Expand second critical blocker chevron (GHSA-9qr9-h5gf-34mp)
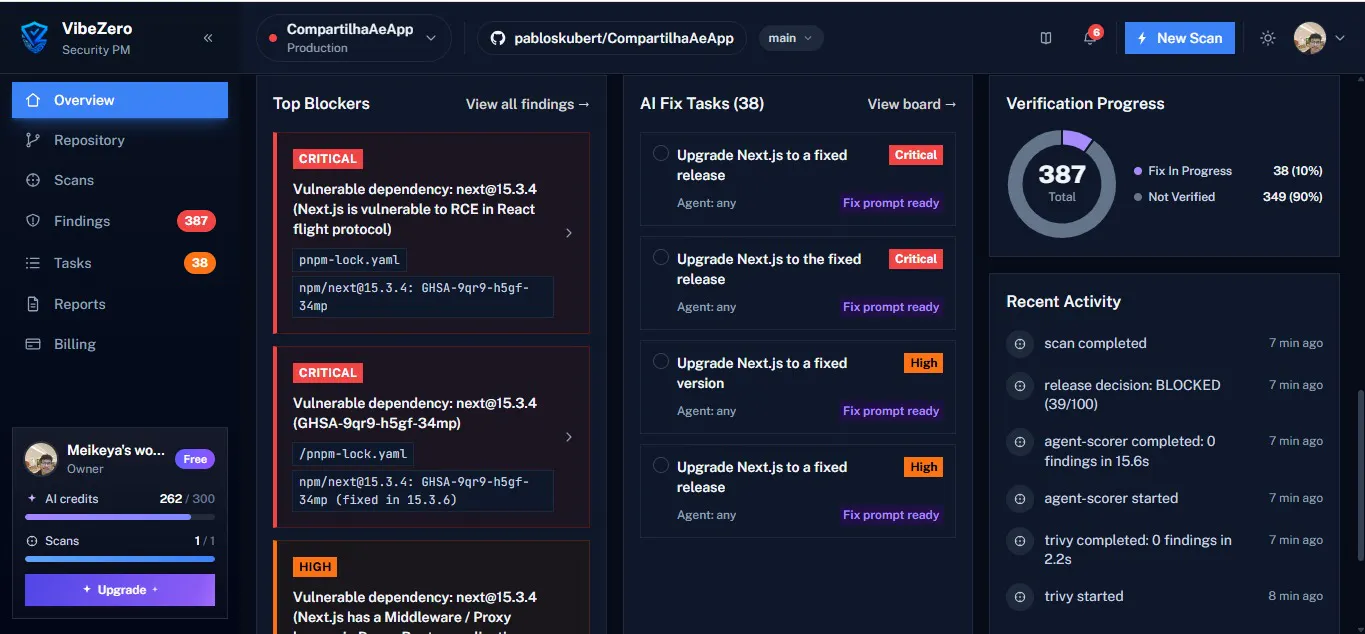This screenshot has width=1365, height=634. [x=569, y=437]
